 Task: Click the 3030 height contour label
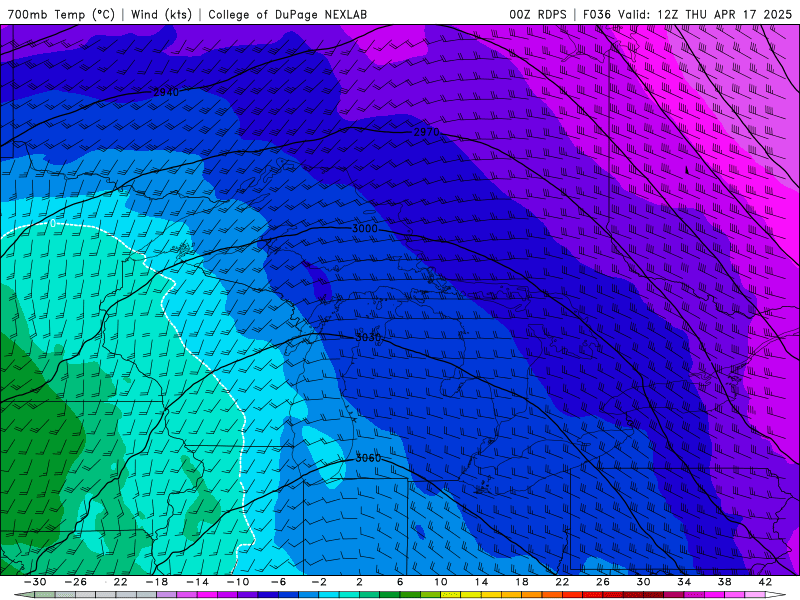(368, 337)
